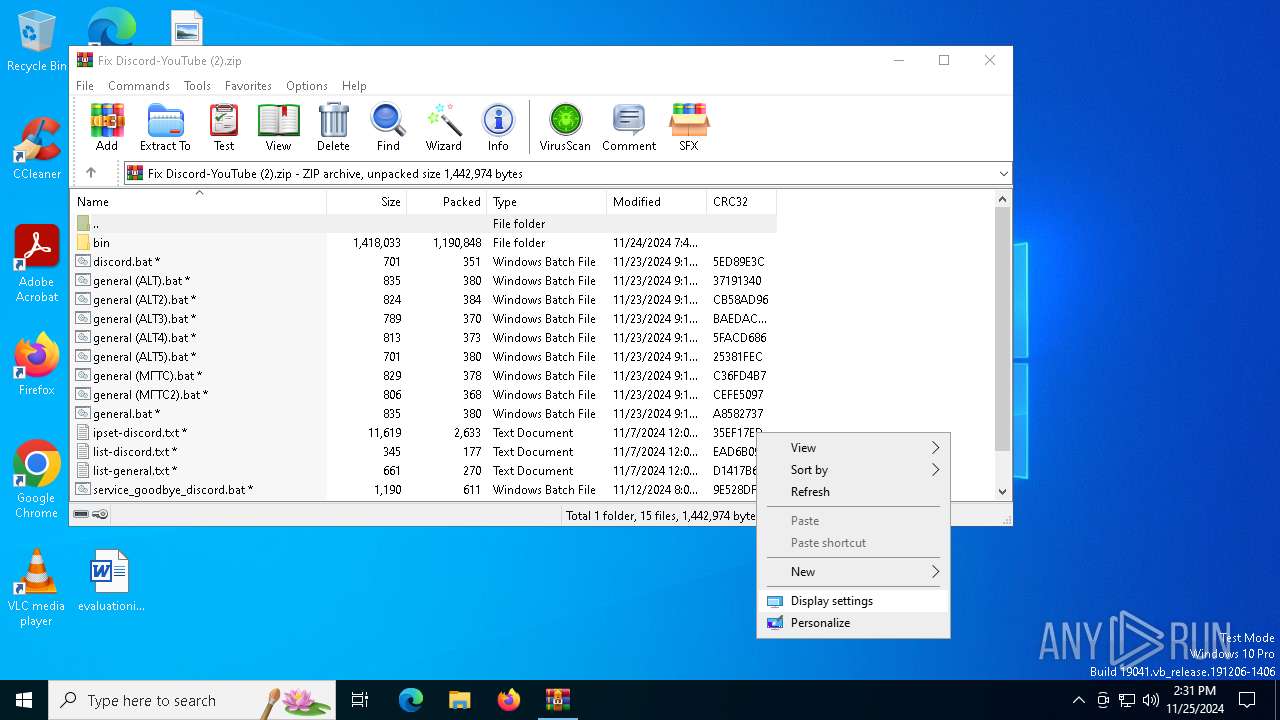This screenshot has width=1280, height=720.
Task: Show hidden system tray icons chevron
Action: [x=1078, y=700]
